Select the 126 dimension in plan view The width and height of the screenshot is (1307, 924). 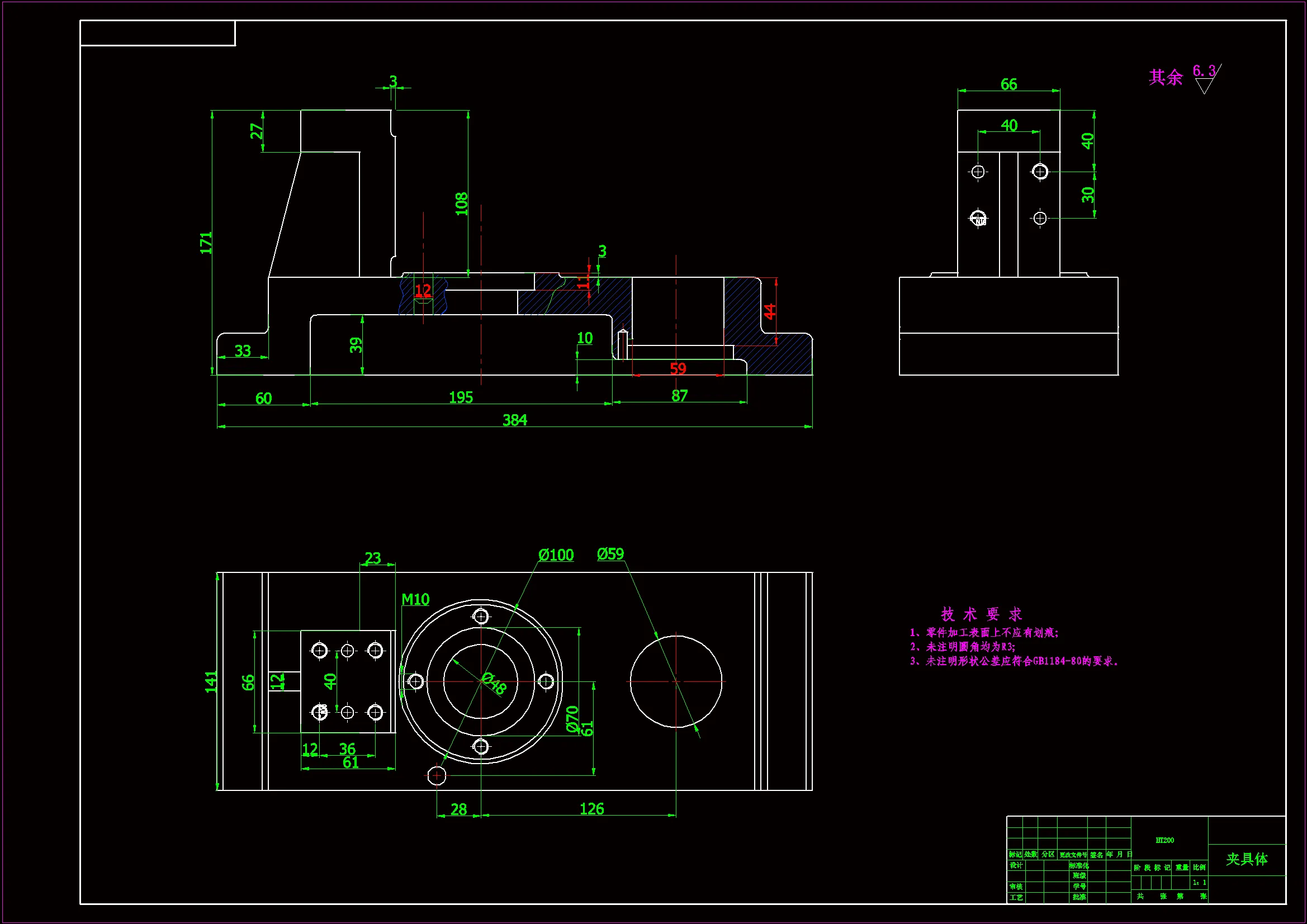[591, 809]
